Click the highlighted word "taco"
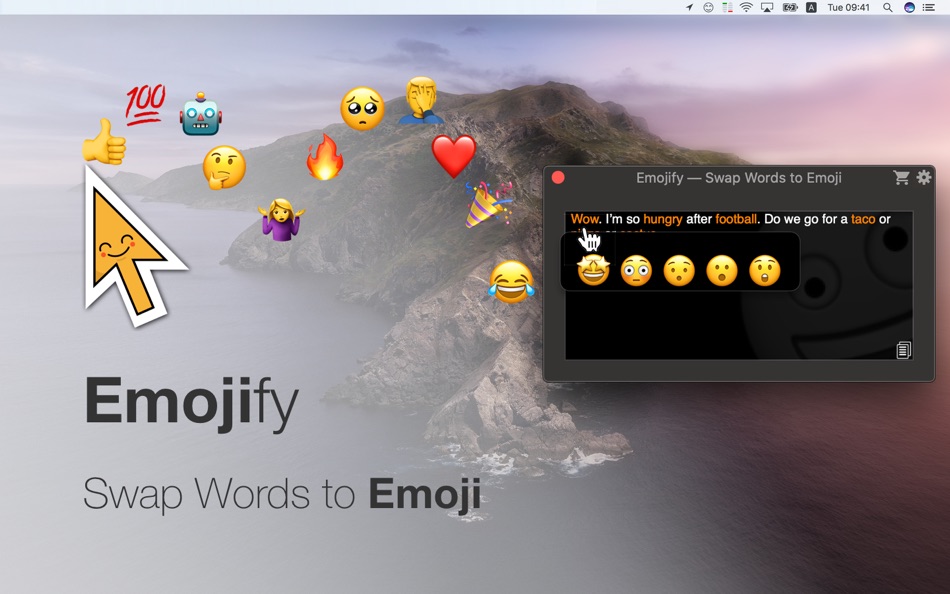Image resolution: width=950 pixels, height=594 pixels. (863, 219)
